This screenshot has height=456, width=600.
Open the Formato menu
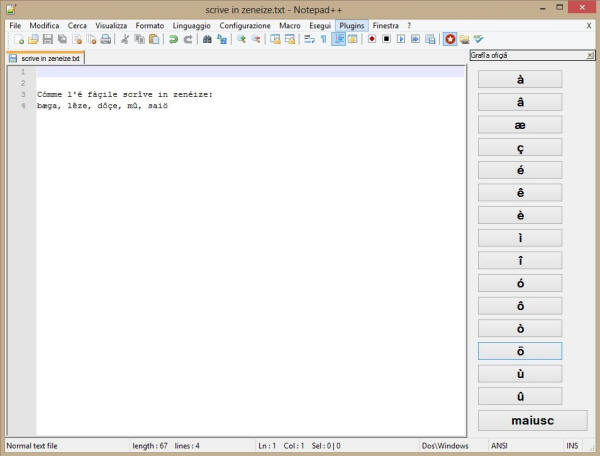(150, 26)
